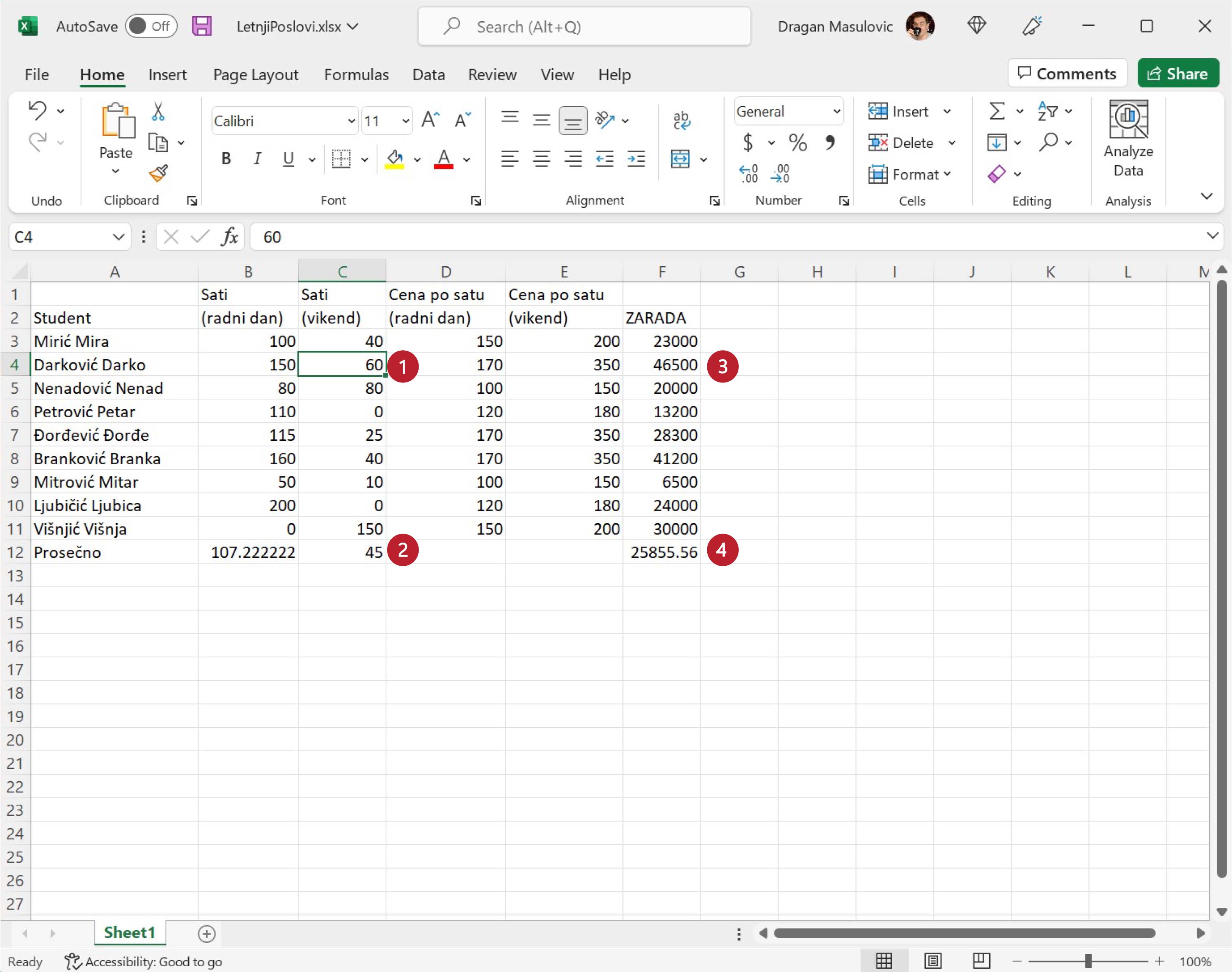
Task: Toggle italic formatting
Action: tap(257, 159)
